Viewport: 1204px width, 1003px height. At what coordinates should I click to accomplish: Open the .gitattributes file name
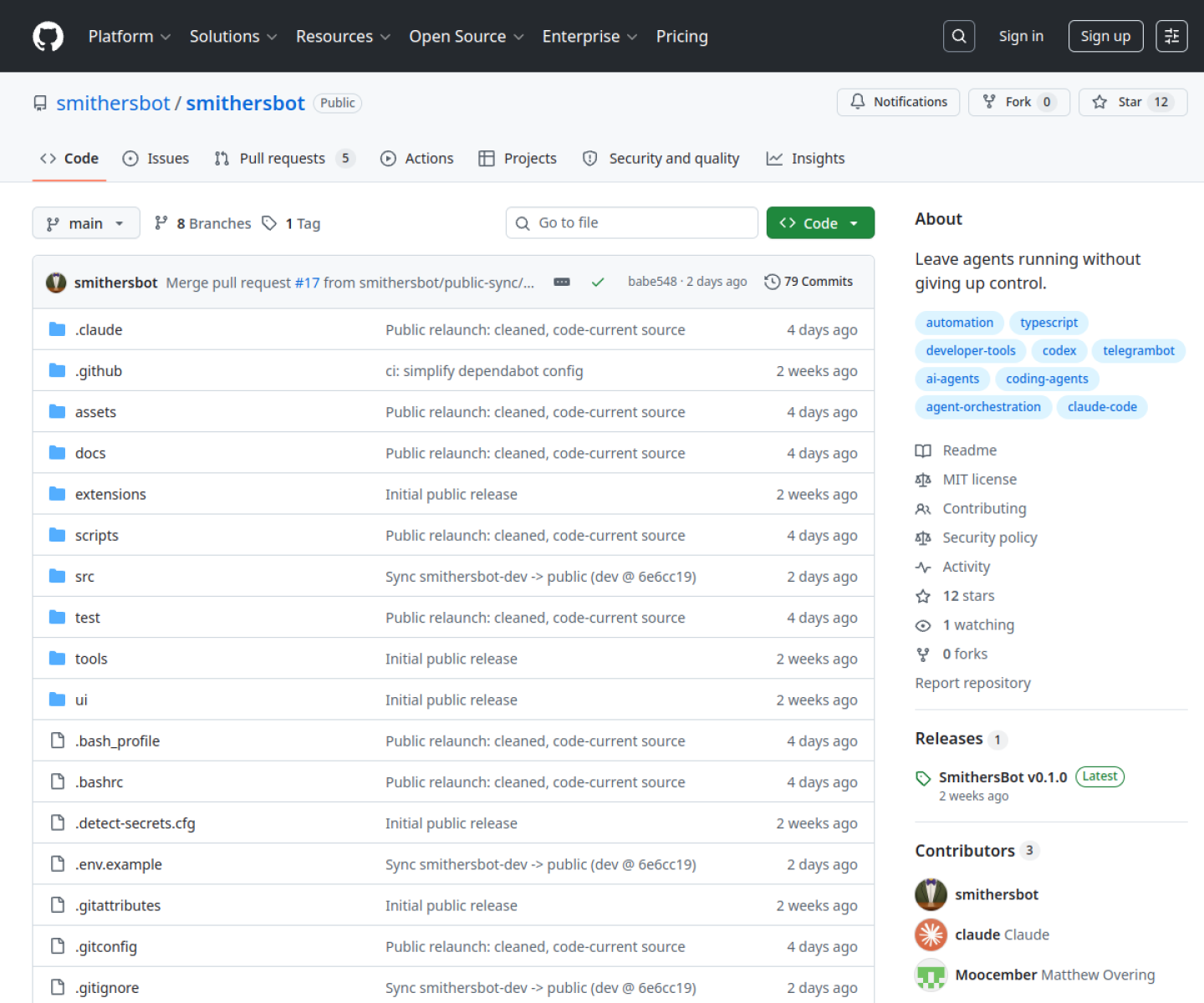point(118,905)
